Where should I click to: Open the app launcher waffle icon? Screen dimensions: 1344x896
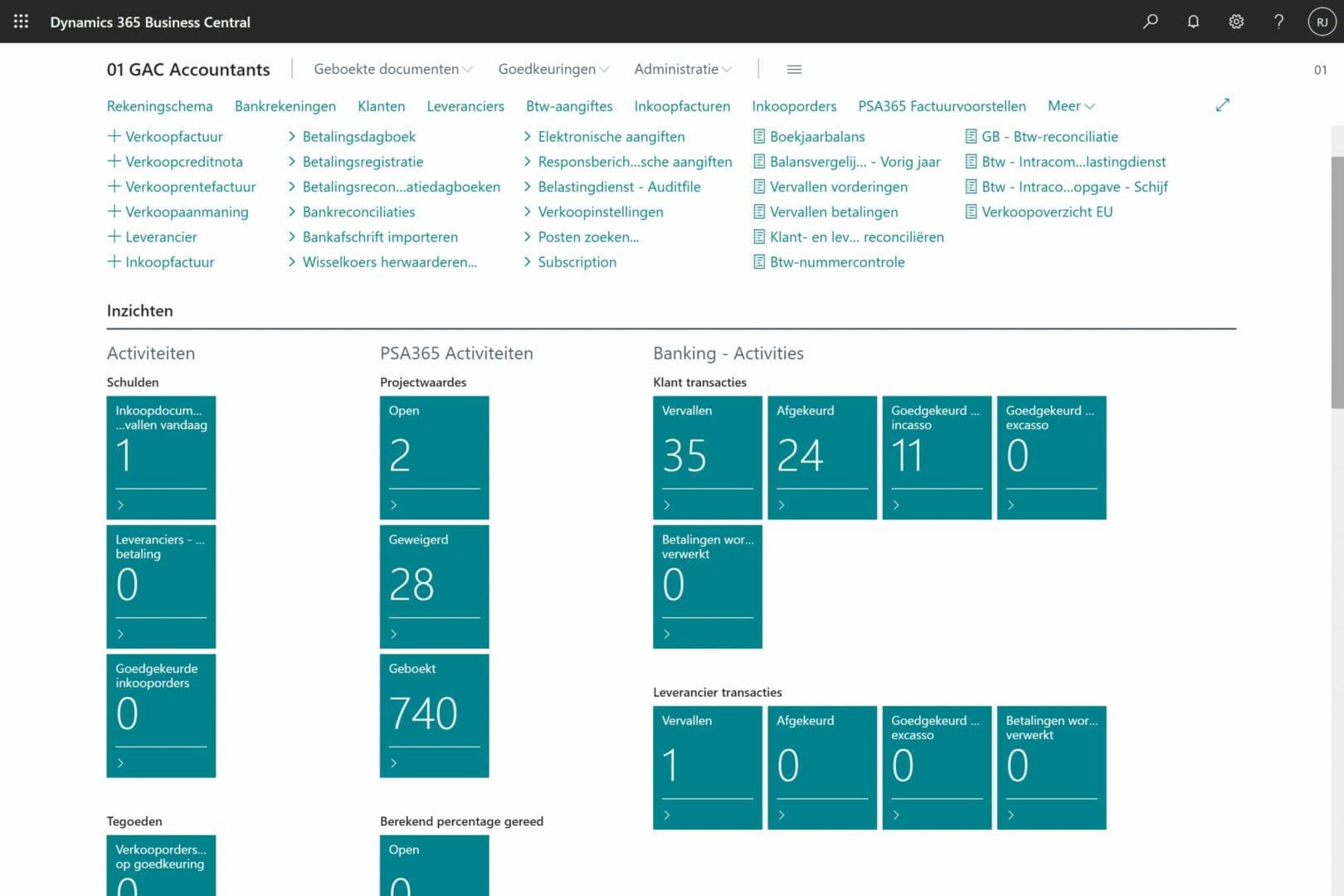21,22
